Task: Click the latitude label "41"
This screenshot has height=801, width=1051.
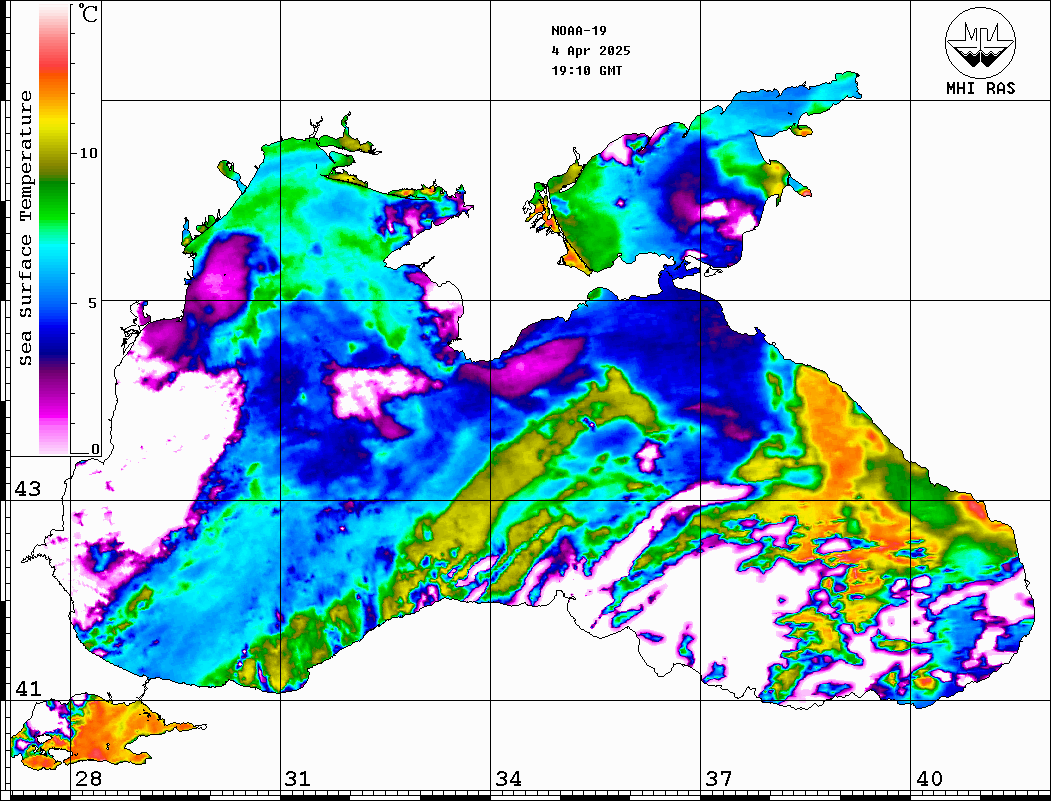Action: [x=28, y=689]
